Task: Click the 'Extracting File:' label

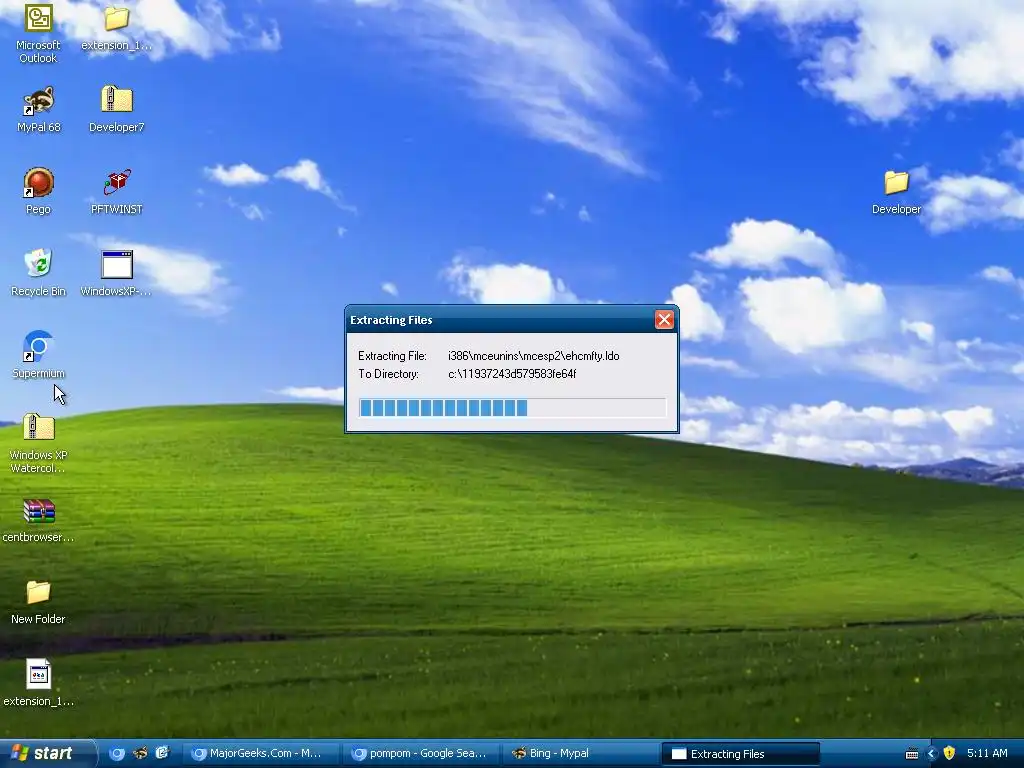Action: click(x=392, y=356)
